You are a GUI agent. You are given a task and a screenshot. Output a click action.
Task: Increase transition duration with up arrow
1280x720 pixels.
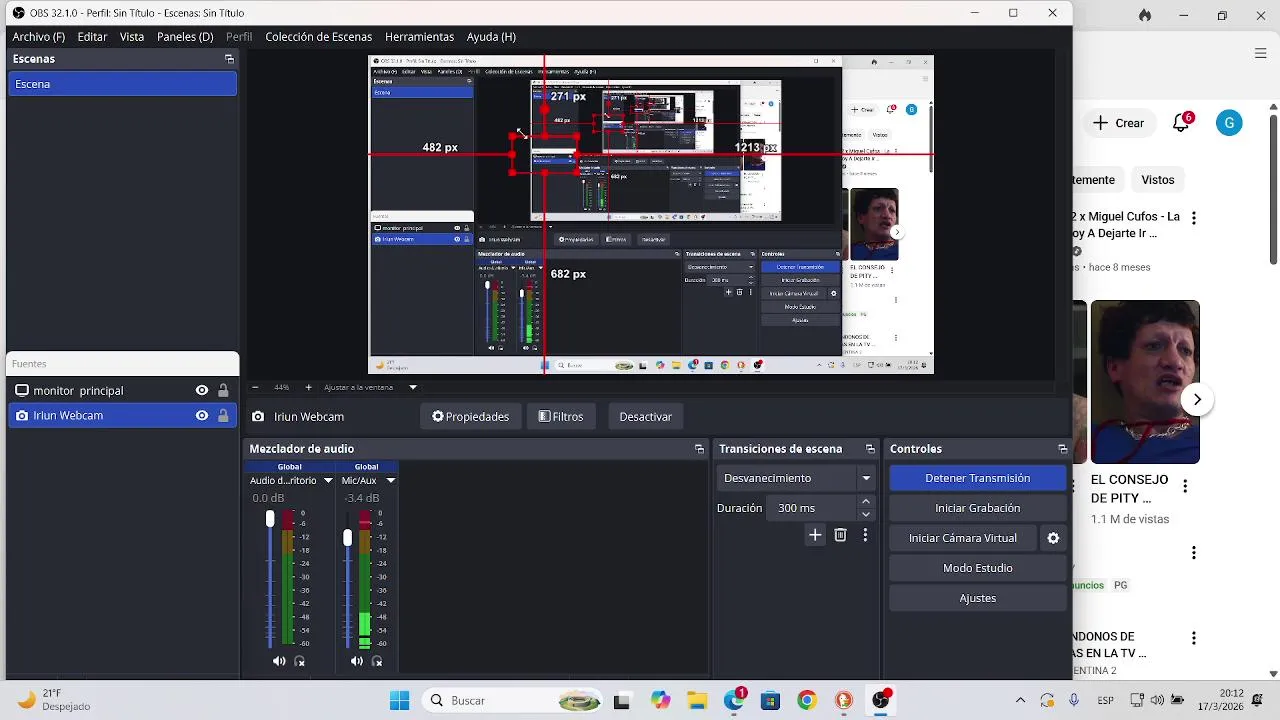tap(866, 502)
